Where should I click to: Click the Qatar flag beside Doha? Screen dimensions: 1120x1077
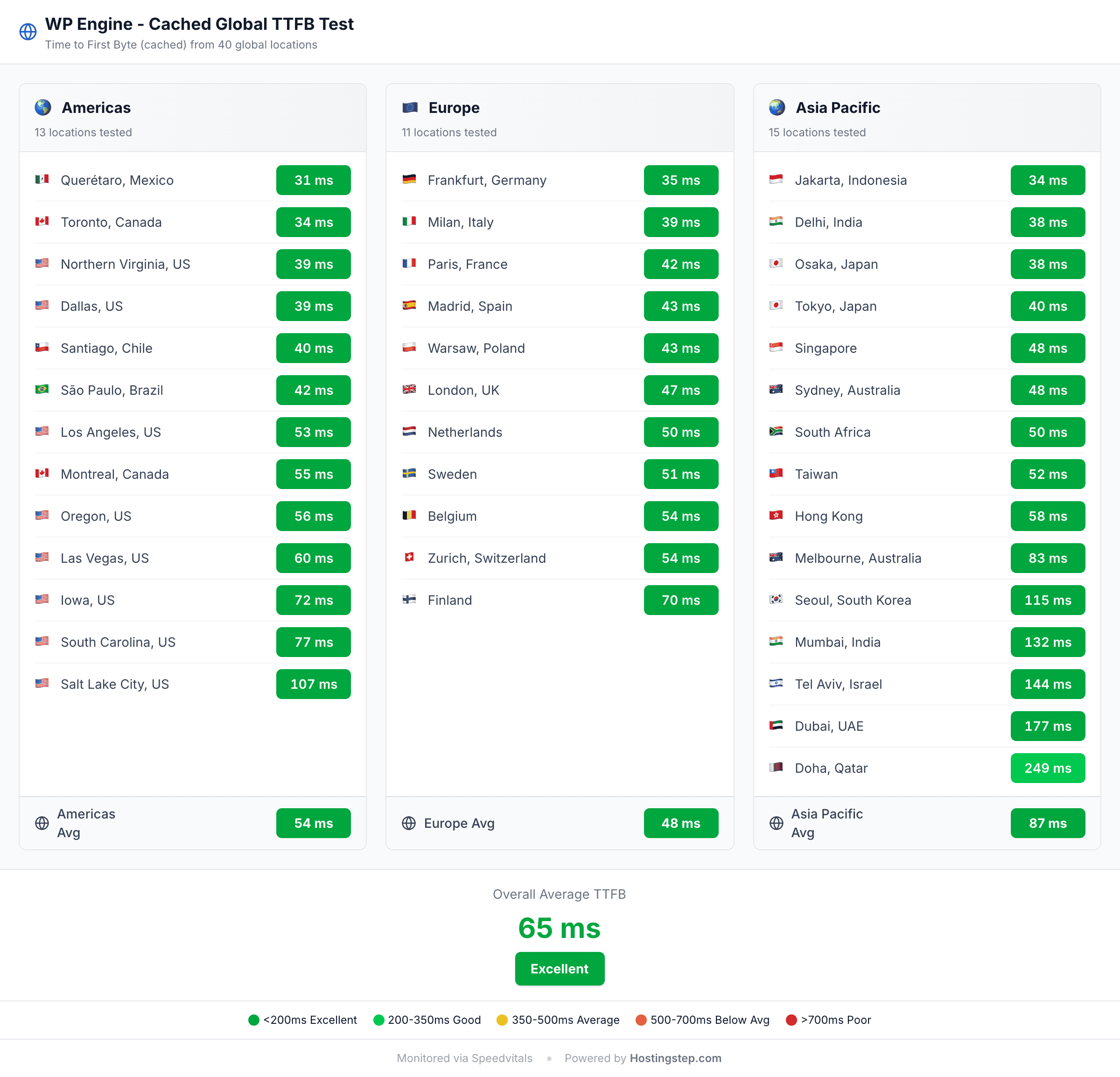tap(776, 767)
